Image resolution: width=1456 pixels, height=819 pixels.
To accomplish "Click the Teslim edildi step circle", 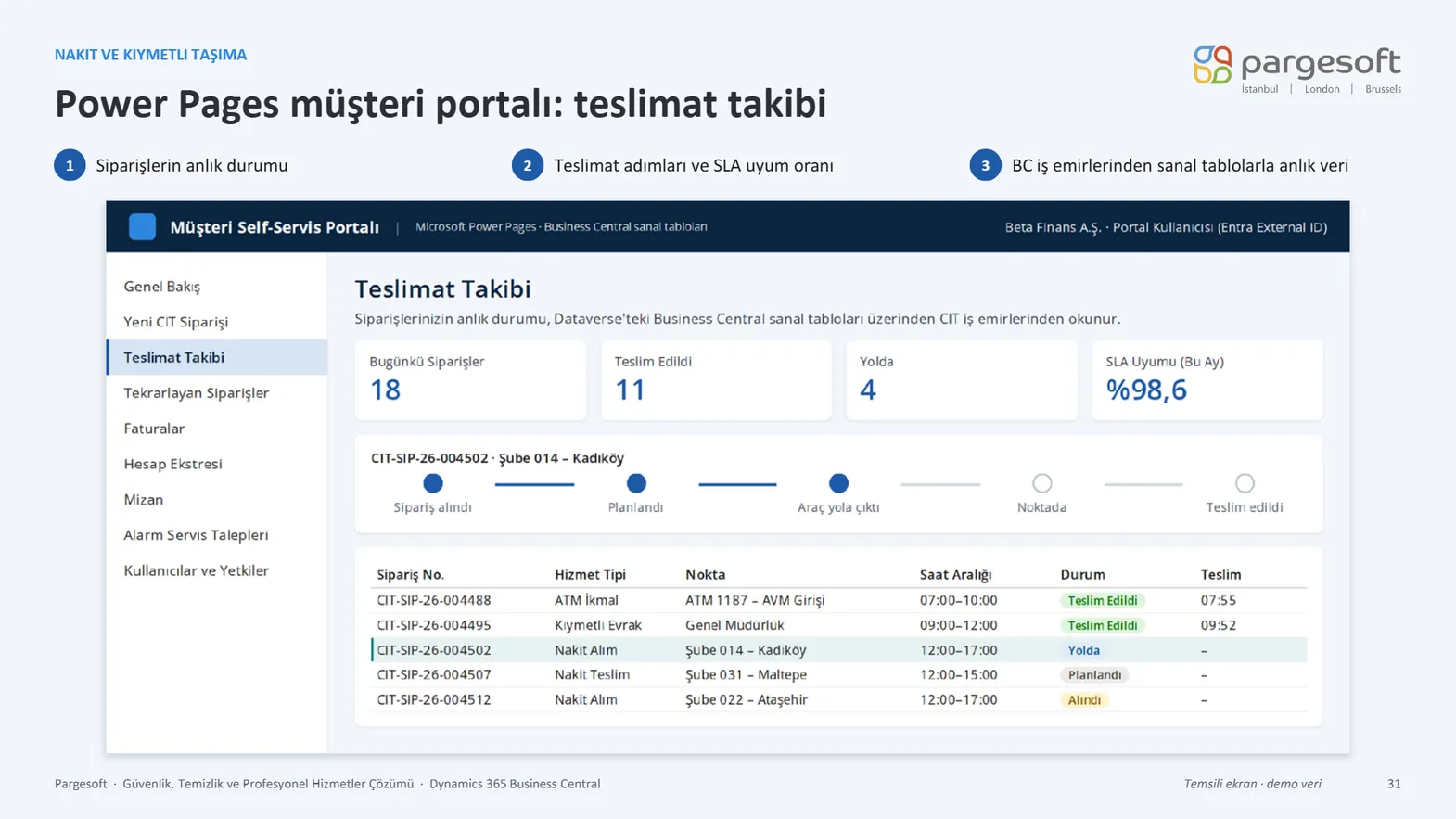I will point(1245,483).
